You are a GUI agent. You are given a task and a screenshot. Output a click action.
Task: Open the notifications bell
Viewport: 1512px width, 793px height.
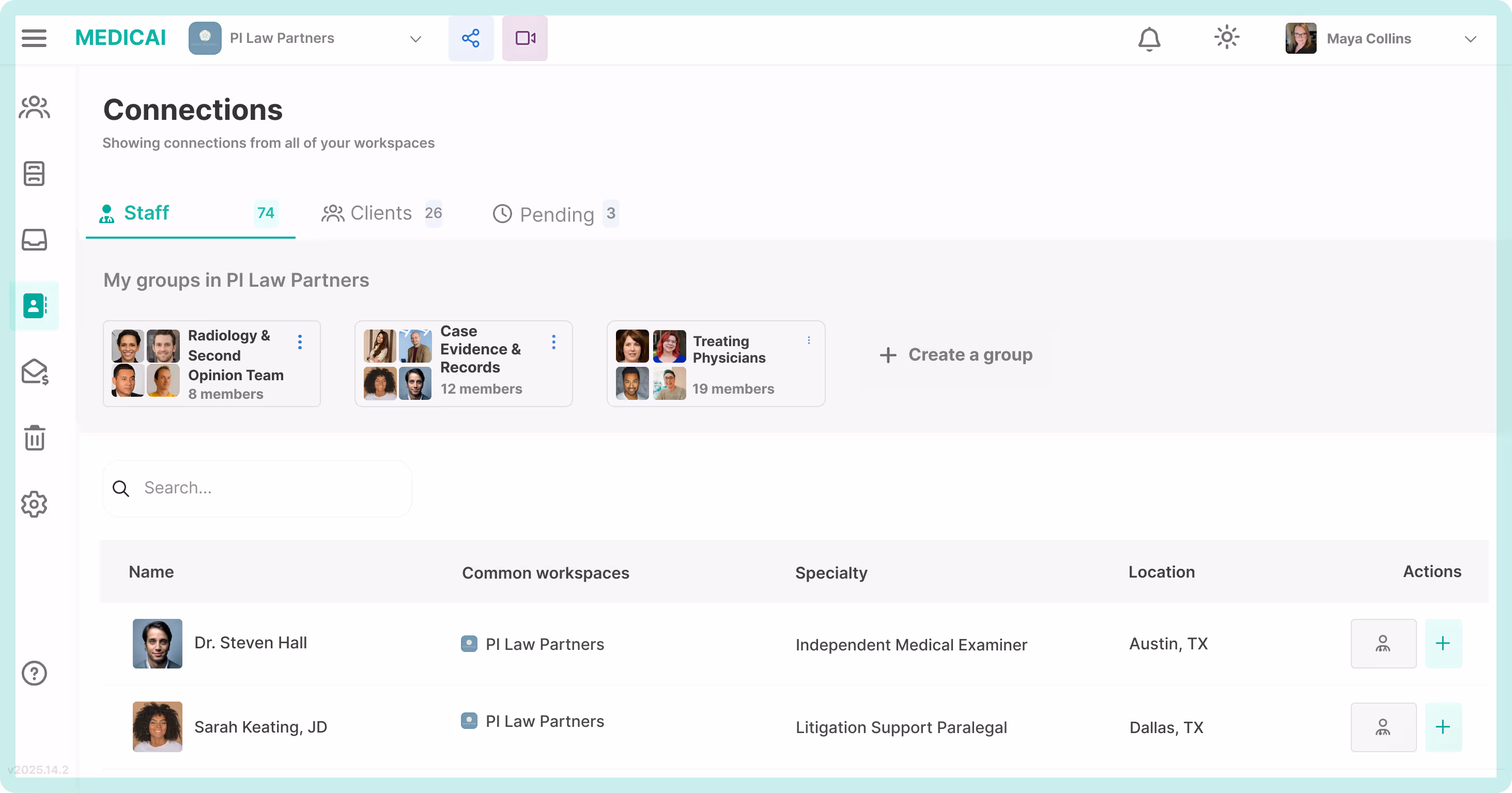1149,39
